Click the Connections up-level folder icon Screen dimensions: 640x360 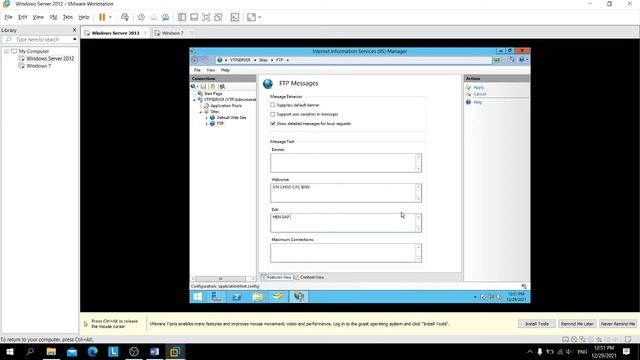click(213, 87)
